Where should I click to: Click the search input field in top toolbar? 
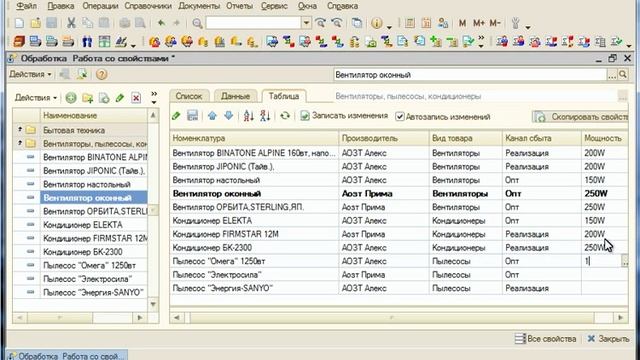point(253,23)
